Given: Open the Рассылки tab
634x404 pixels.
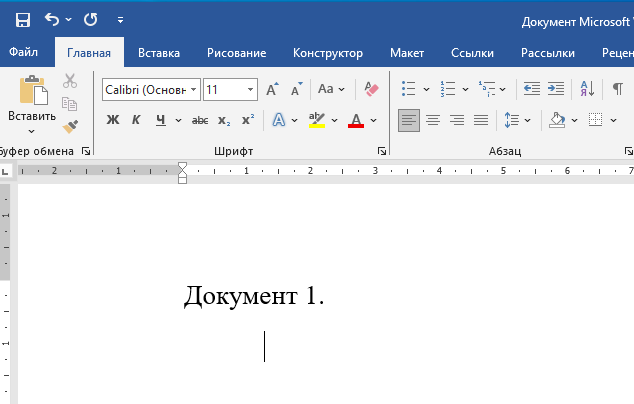Looking at the screenshot, I should coord(547,53).
